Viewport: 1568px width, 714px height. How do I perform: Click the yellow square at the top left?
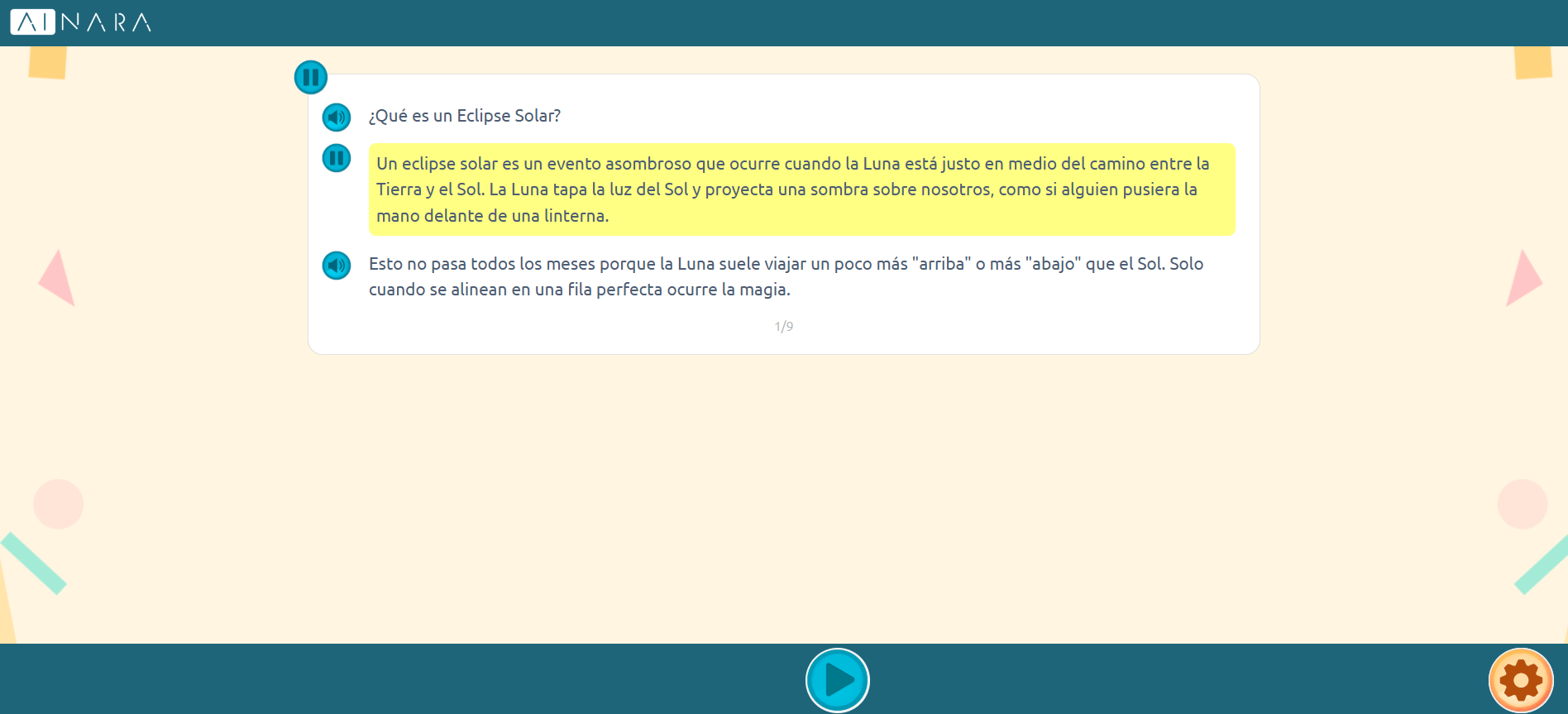[48, 63]
